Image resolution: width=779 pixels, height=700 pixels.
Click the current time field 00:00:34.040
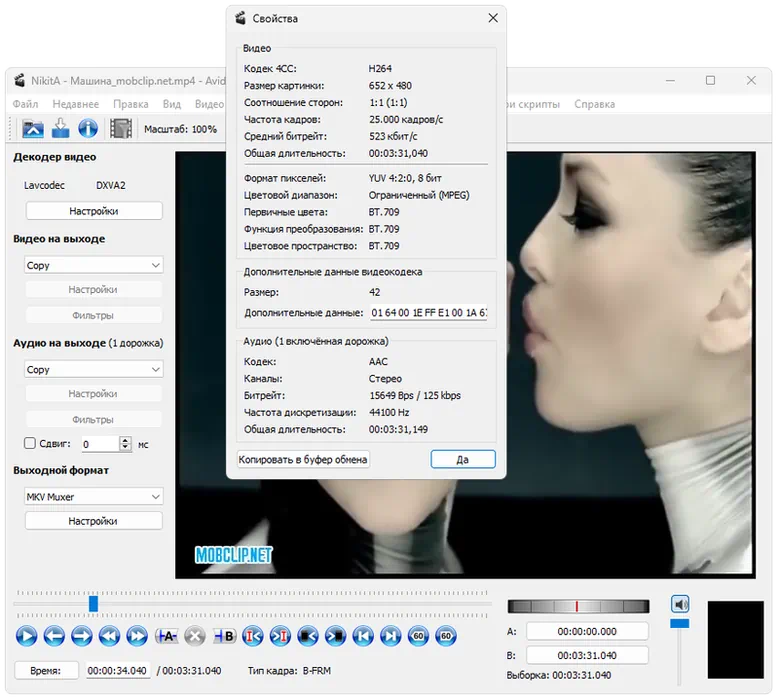pos(117,670)
